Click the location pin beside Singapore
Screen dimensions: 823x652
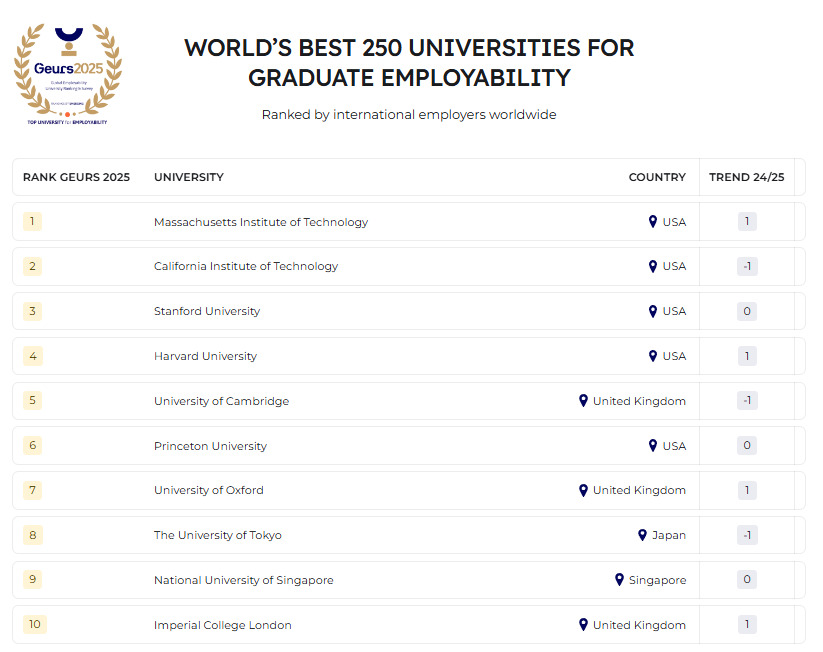click(619, 580)
